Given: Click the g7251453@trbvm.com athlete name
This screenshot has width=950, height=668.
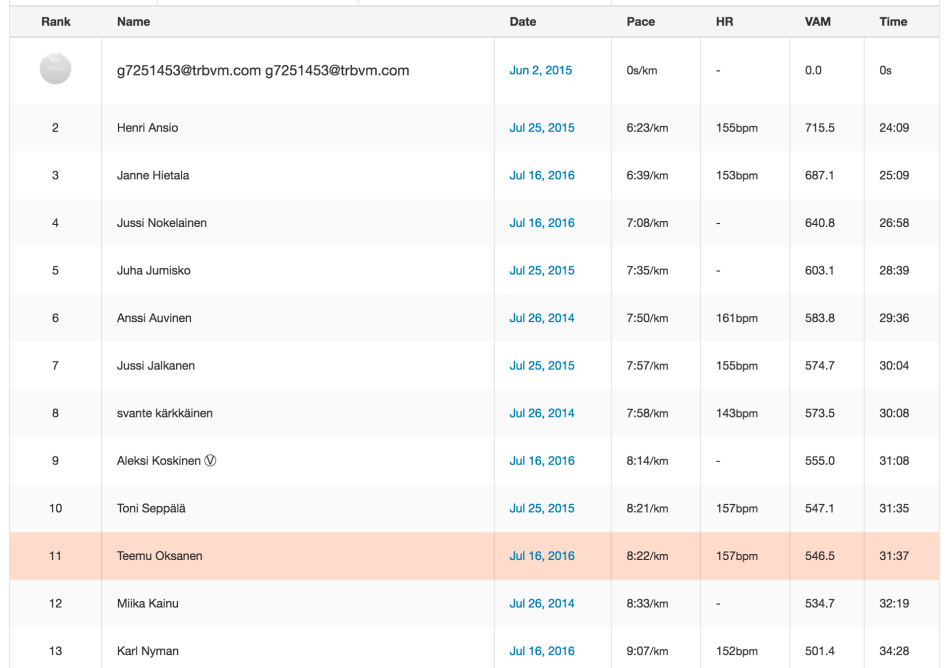Looking at the screenshot, I should tap(262, 71).
